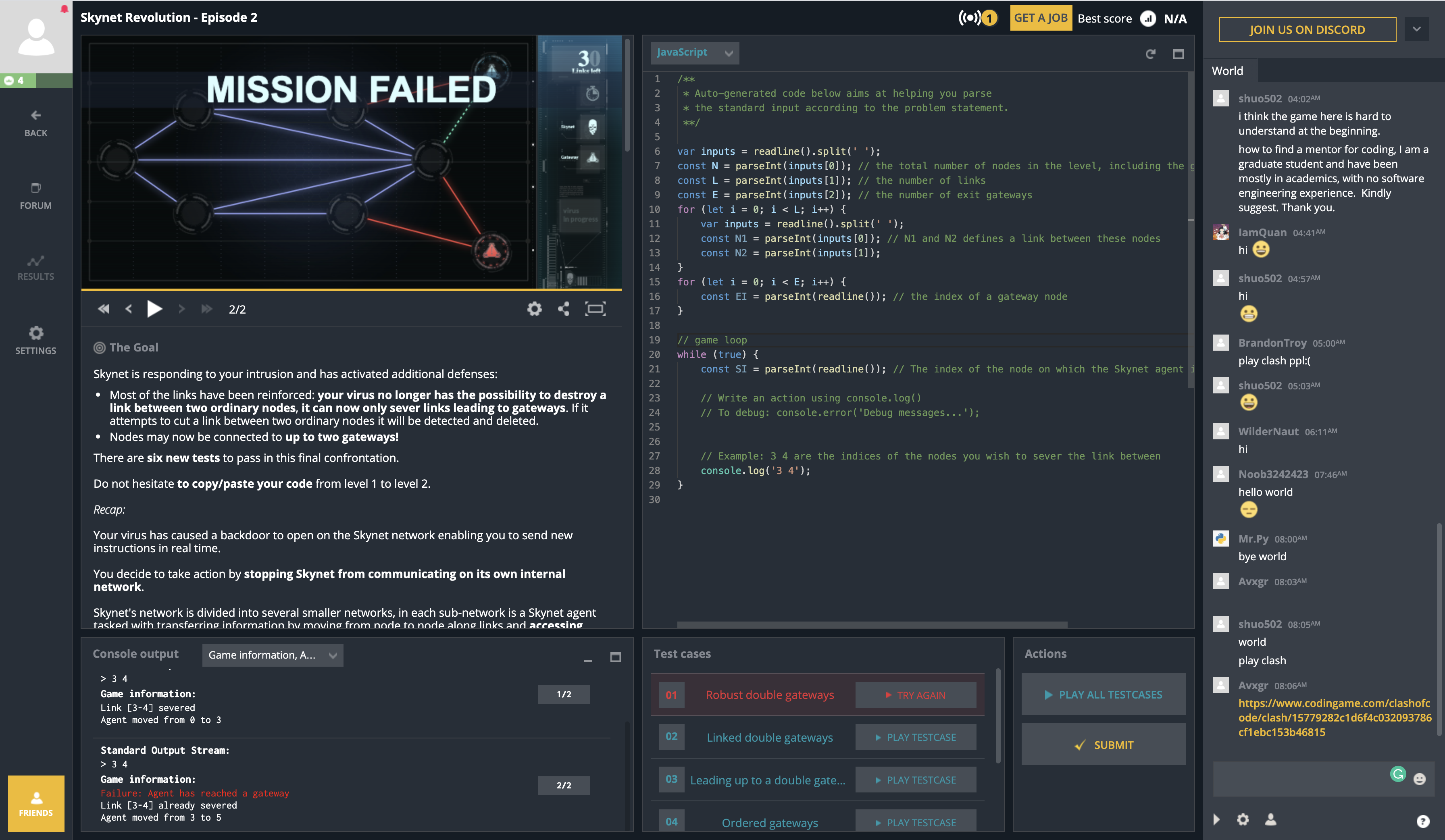The image size is (1445, 840).
Task: Reset code with the refresh icon
Action: (x=1150, y=54)
